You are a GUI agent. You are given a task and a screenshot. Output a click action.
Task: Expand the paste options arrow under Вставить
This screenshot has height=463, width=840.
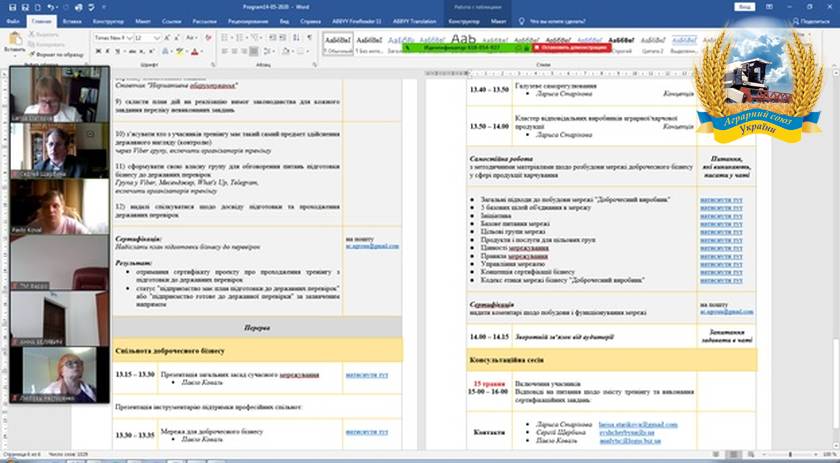[x=15, y=56]
